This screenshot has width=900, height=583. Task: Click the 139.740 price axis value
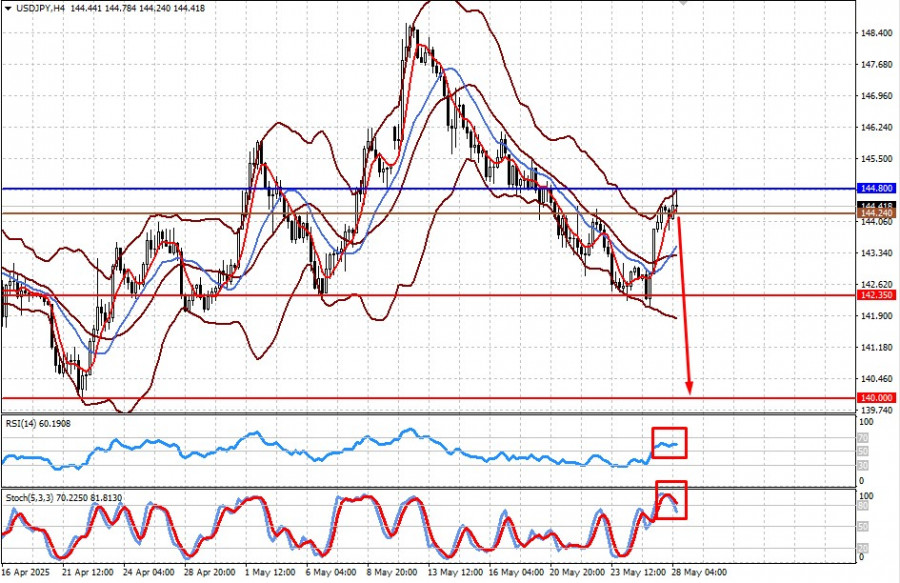point(876,410)
